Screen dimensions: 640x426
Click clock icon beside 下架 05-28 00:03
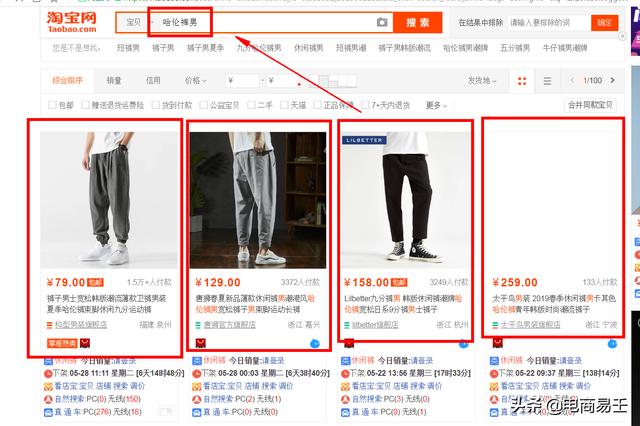click(x=197, y=373)
